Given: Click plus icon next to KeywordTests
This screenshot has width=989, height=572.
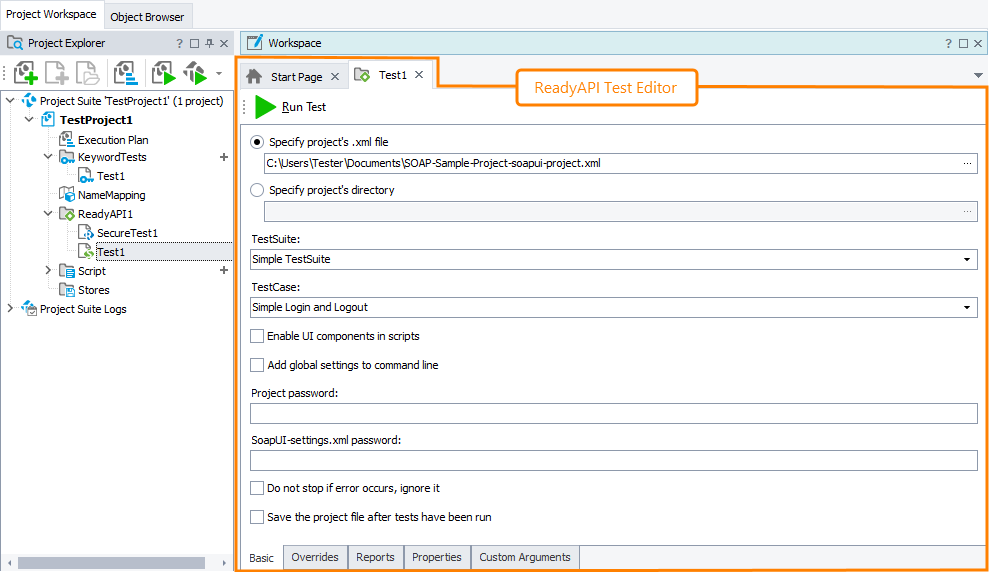Looking at the screenshot, I should coord(224,157).
